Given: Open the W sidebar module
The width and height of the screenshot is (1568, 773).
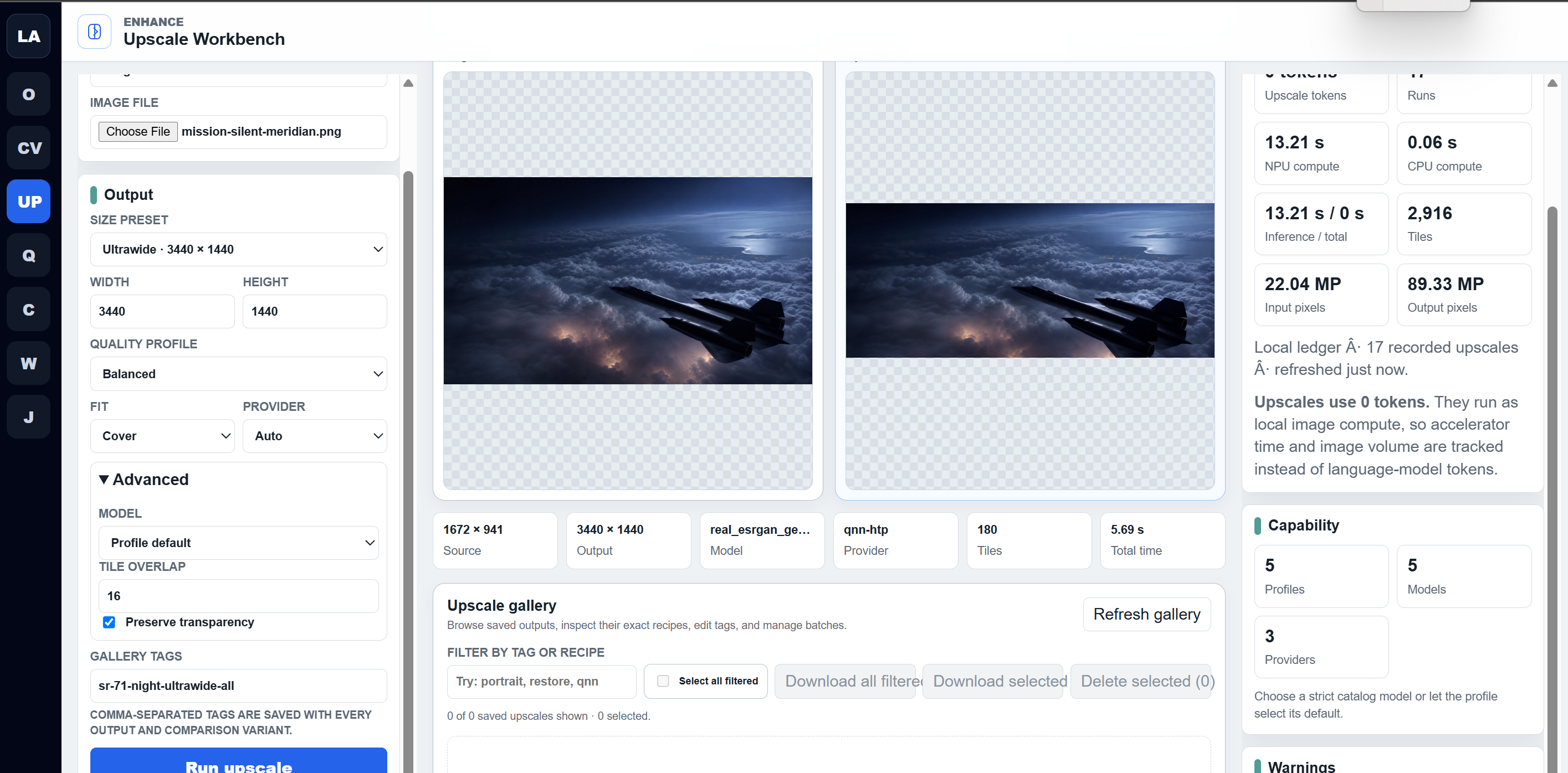Looking at the screenshot, I should [29, 363].
